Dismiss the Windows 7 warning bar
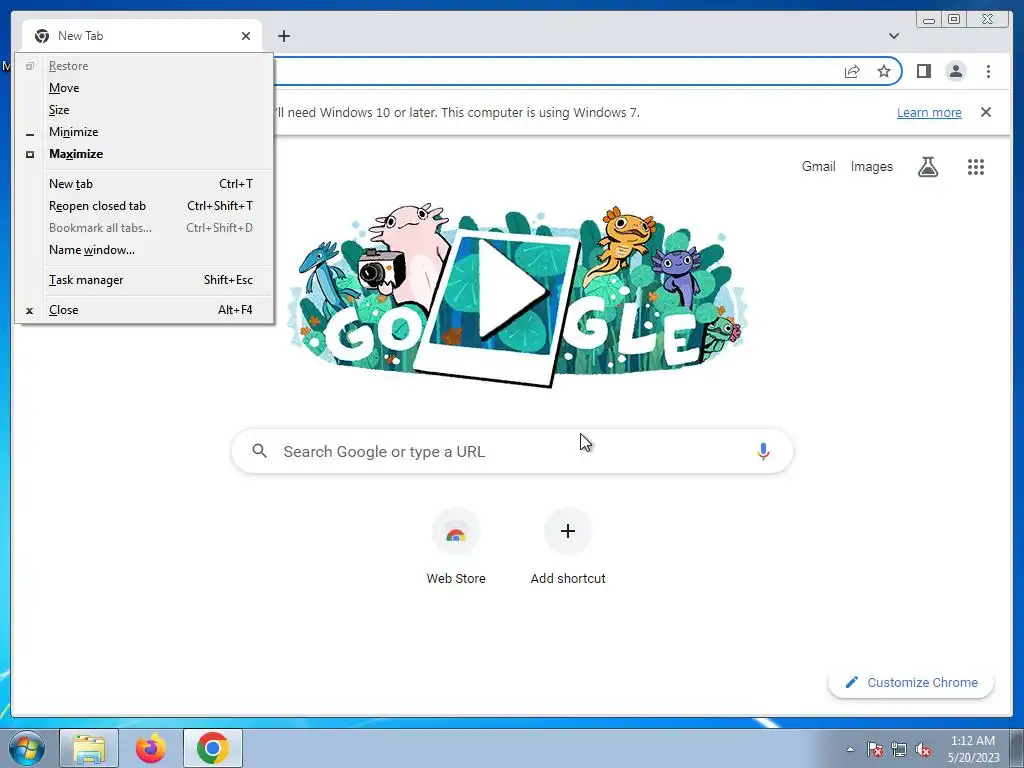 [x=986, y=112]
